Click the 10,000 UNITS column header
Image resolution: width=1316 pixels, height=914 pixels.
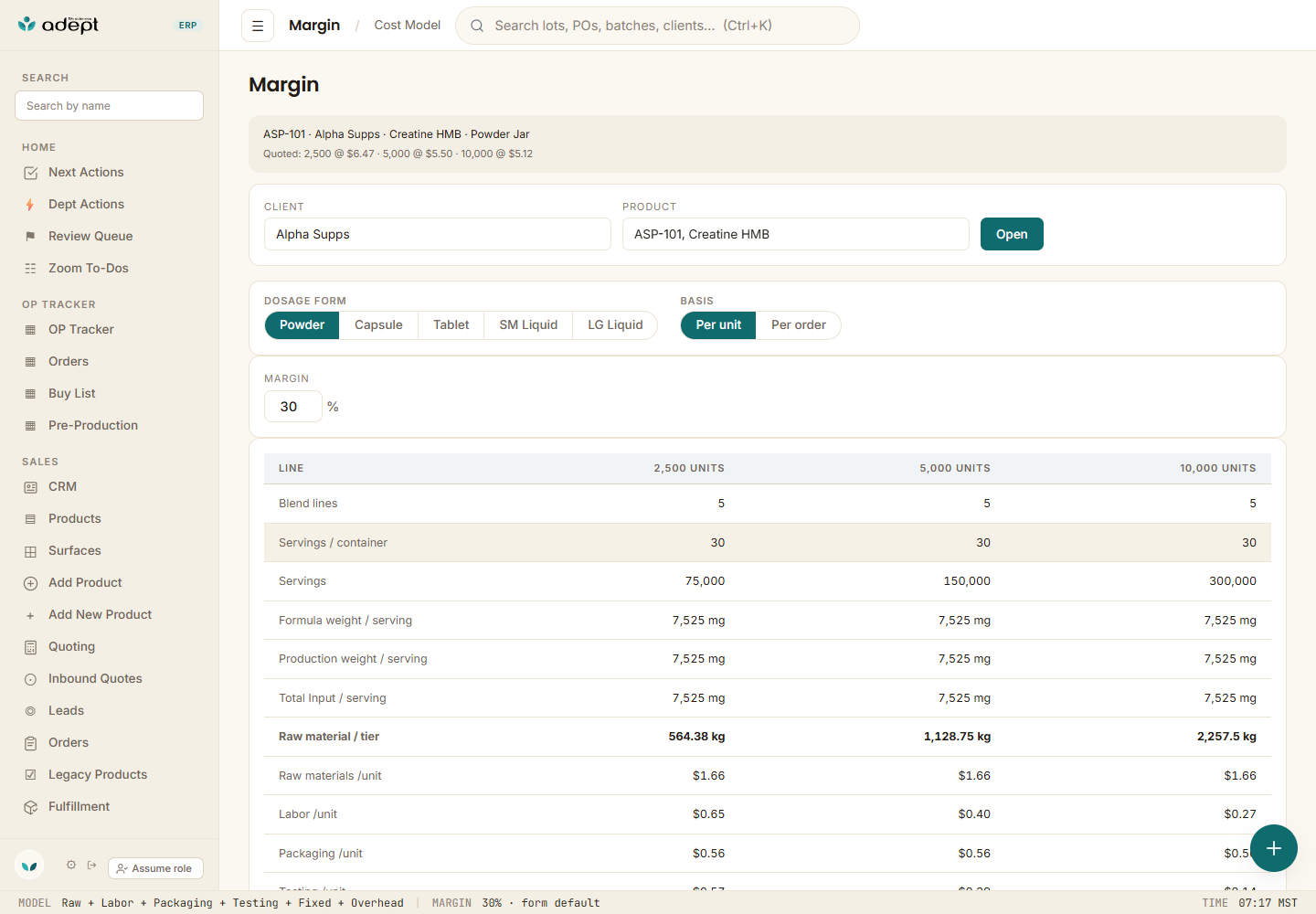pyautogui.click(x=1217, y=468)
